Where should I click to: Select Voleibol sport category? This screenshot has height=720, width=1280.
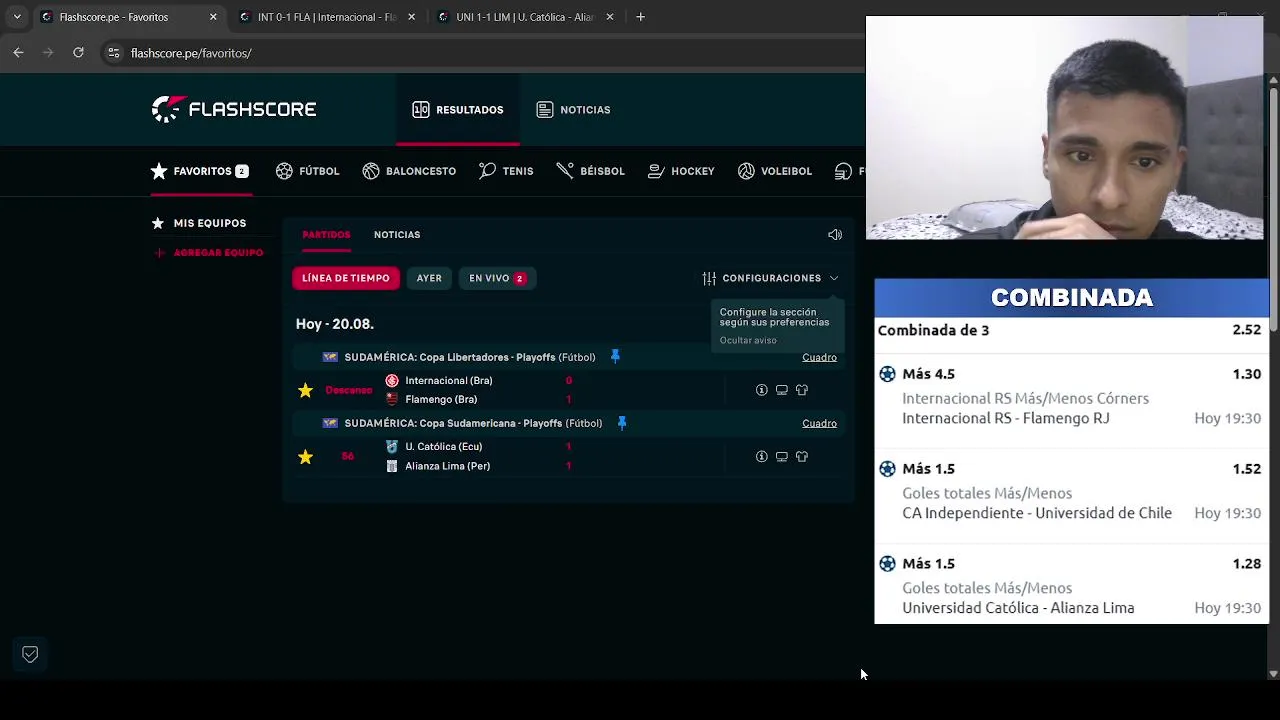tap(775, 171)
